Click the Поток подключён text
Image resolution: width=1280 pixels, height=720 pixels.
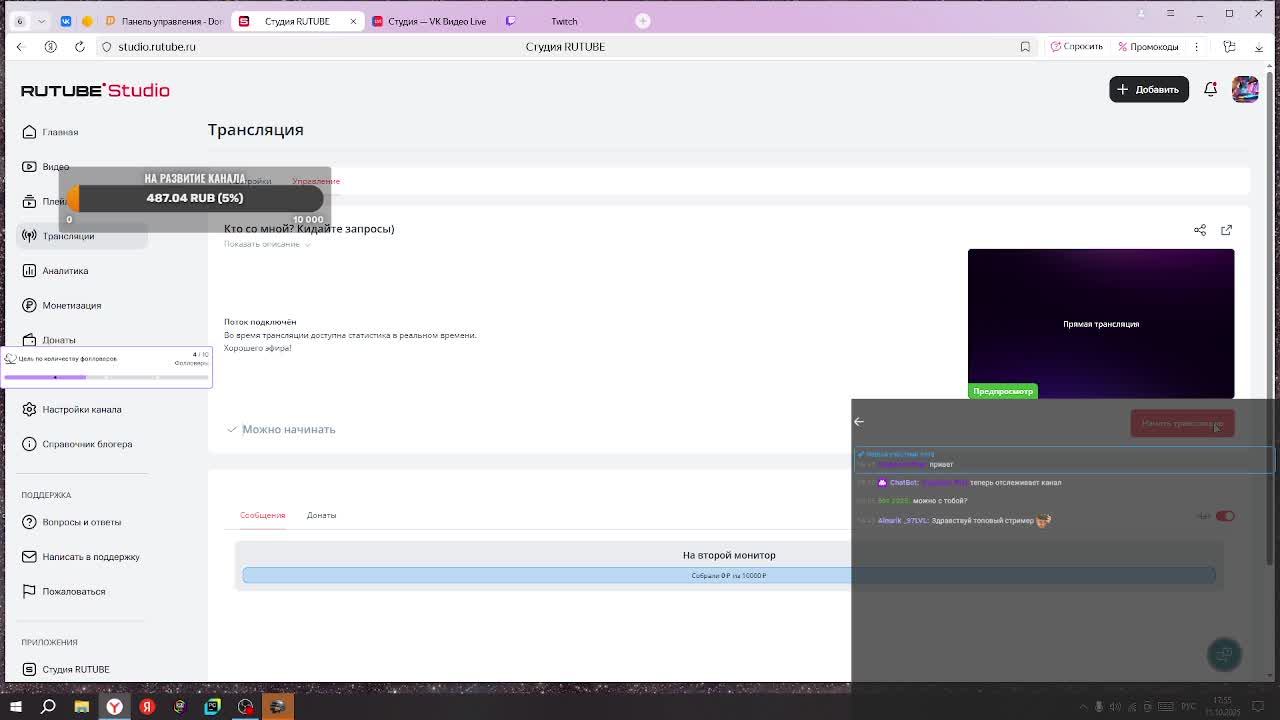260,322
